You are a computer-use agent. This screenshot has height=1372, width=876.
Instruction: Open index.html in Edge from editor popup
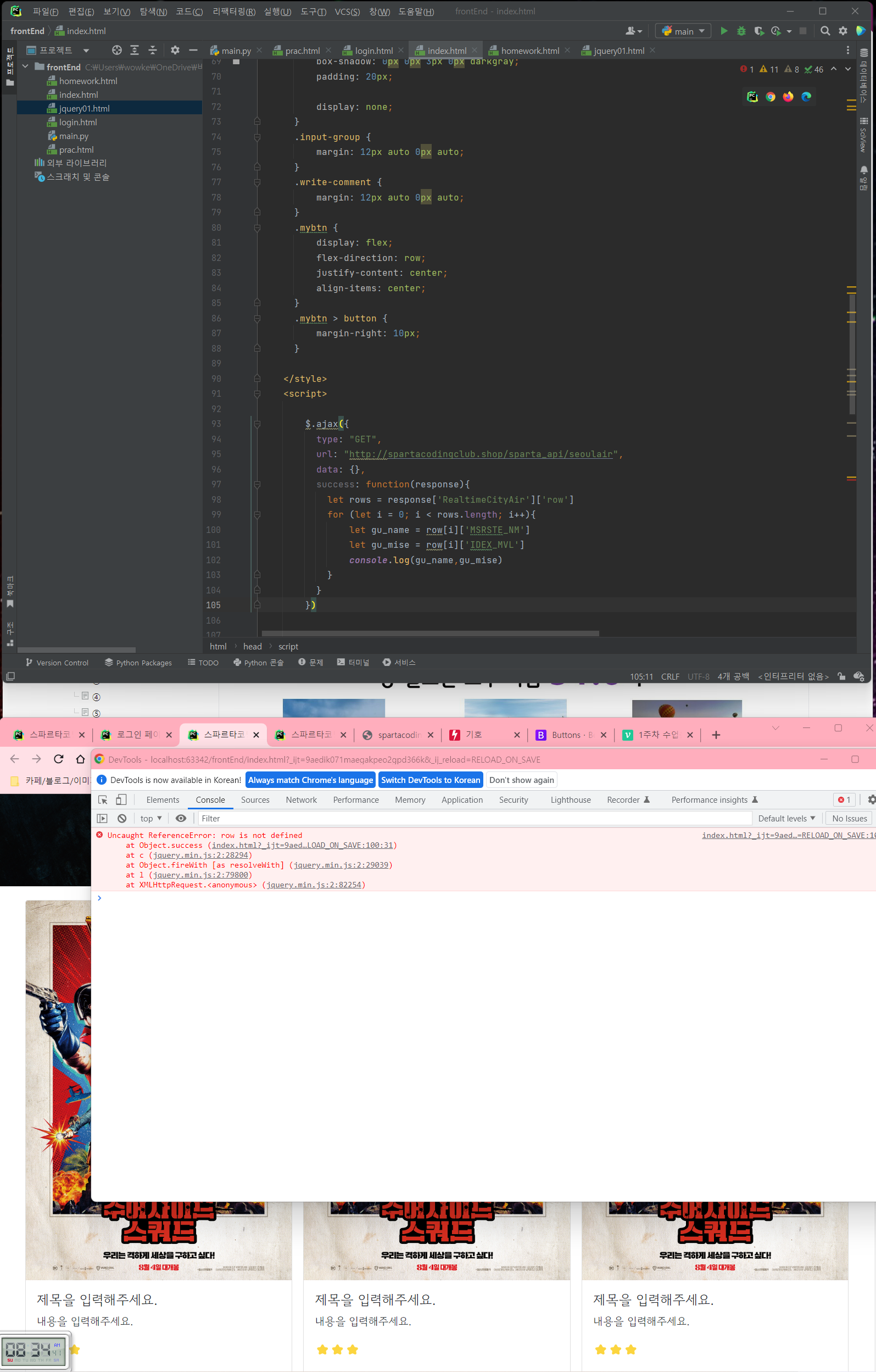[806, 97]
